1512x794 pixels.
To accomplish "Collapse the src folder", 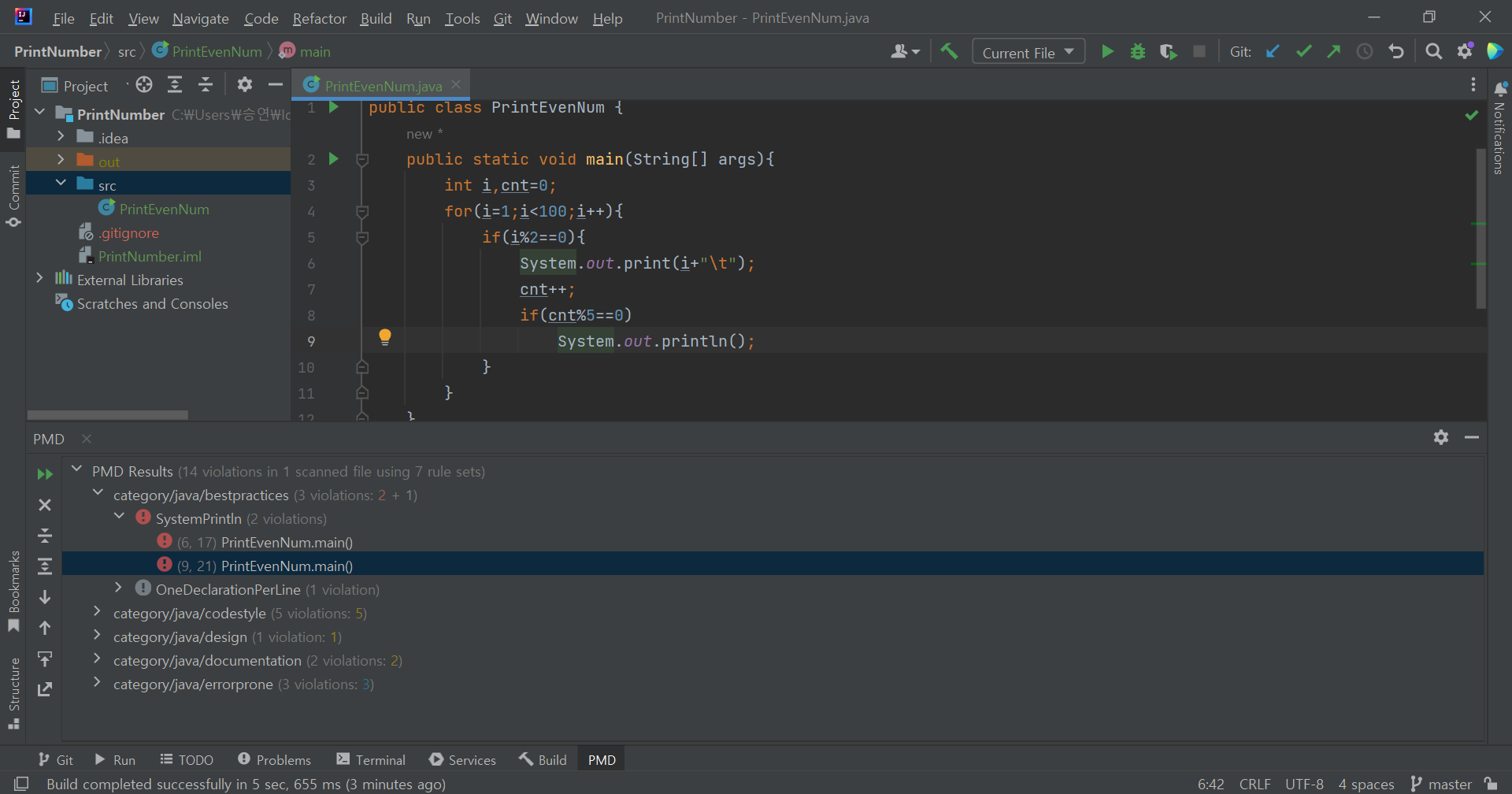I will pos(61,184).
